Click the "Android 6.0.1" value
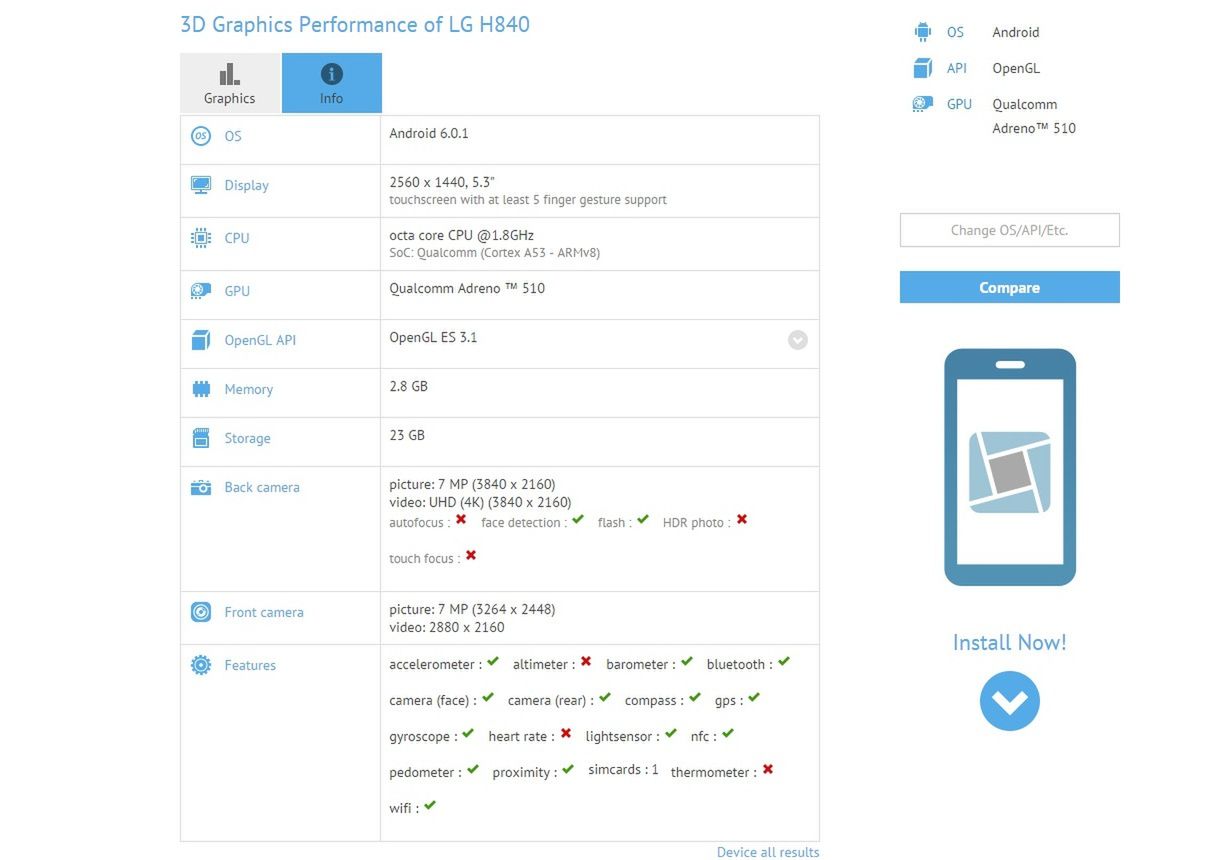Viewport: 1210px width, 860px height. [429, 133]
